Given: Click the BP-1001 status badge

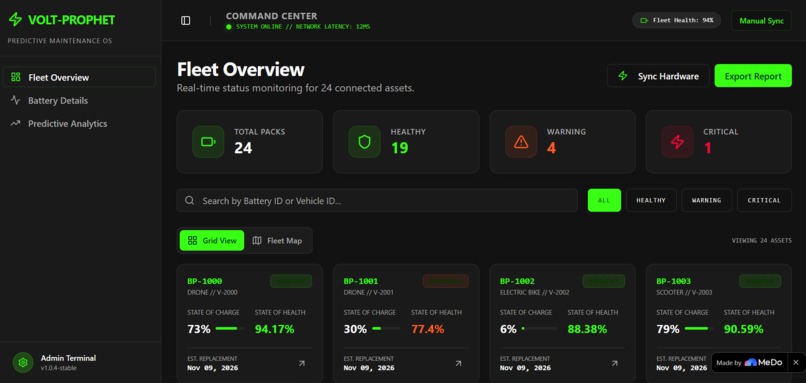Looking at the screenshot, I should coord(446,281).
